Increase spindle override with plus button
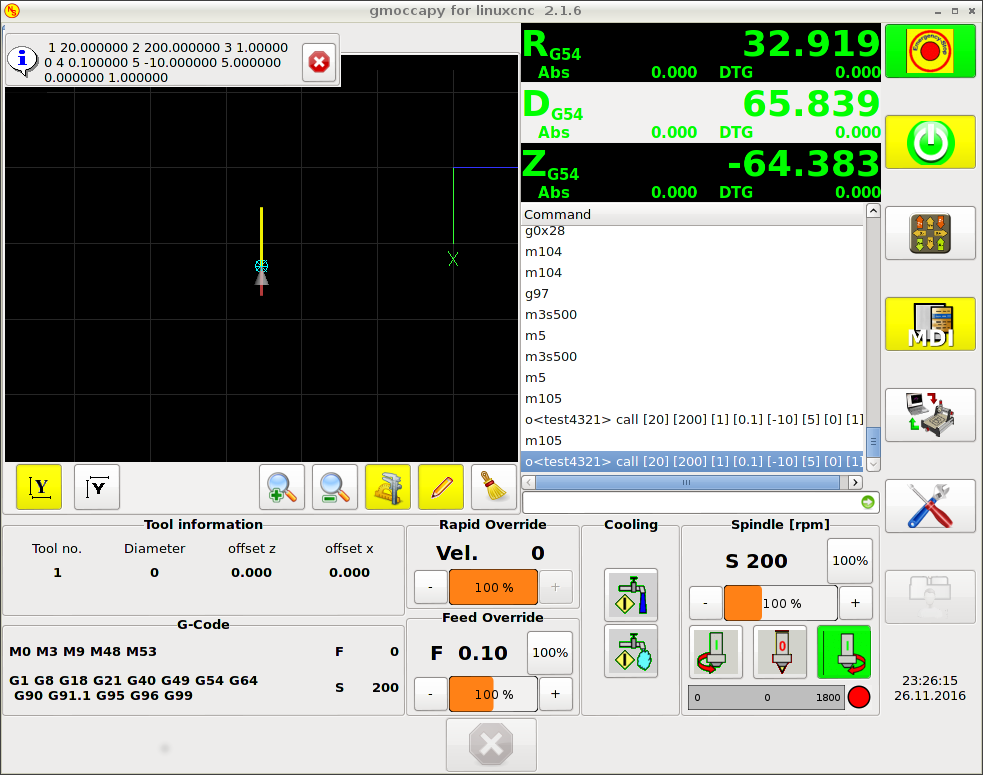 pos(855,603)
